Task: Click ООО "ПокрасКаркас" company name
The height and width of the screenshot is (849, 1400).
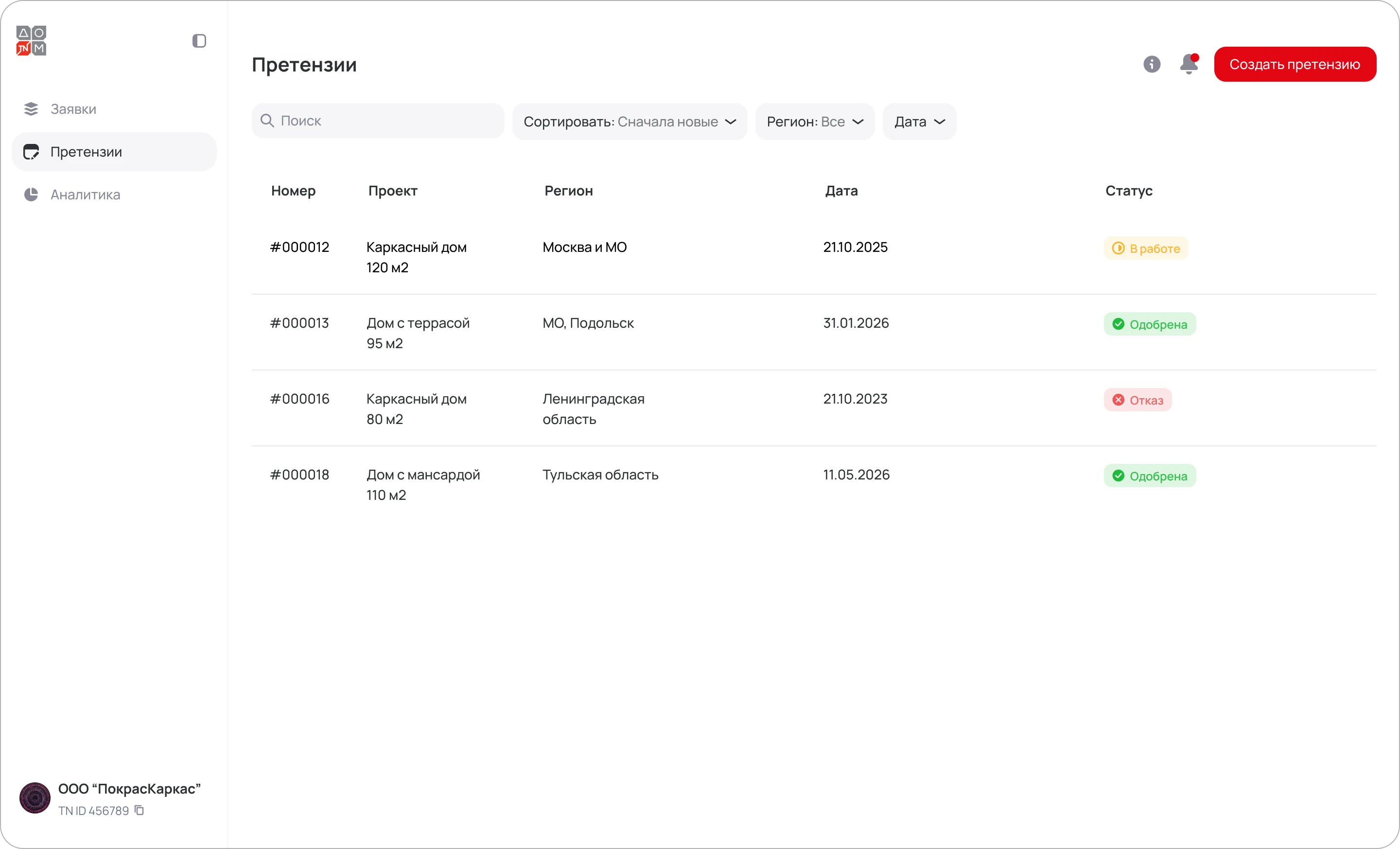Action: (x=129, y=789)
